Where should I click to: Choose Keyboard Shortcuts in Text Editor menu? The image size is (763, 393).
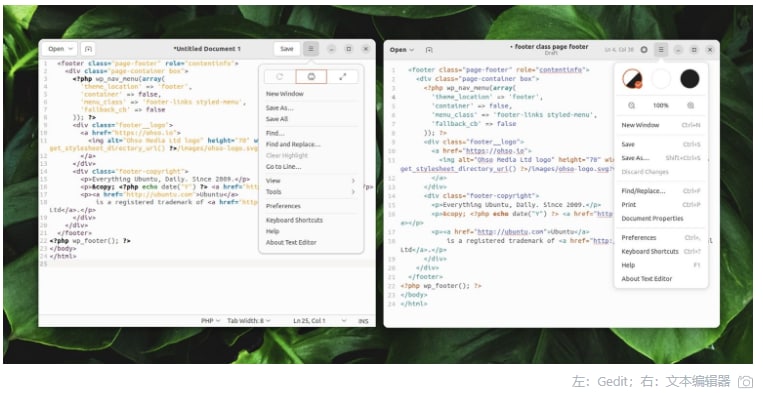tap(660, 251)
